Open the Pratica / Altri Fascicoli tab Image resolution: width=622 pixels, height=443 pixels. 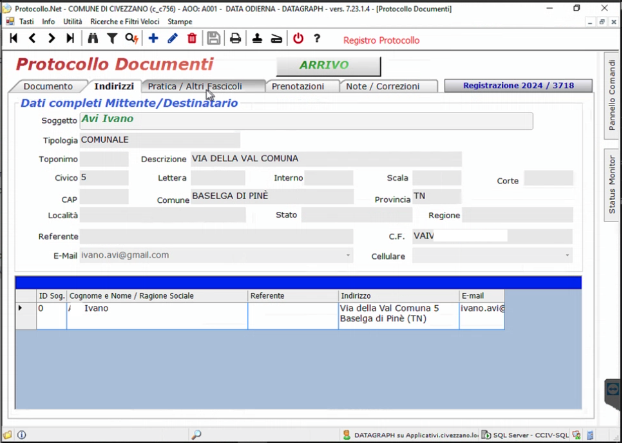click(195, 87)
